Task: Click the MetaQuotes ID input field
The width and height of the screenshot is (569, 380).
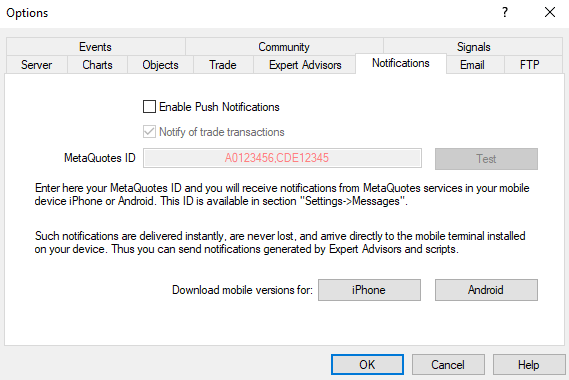Action: [x=282, y=158]
